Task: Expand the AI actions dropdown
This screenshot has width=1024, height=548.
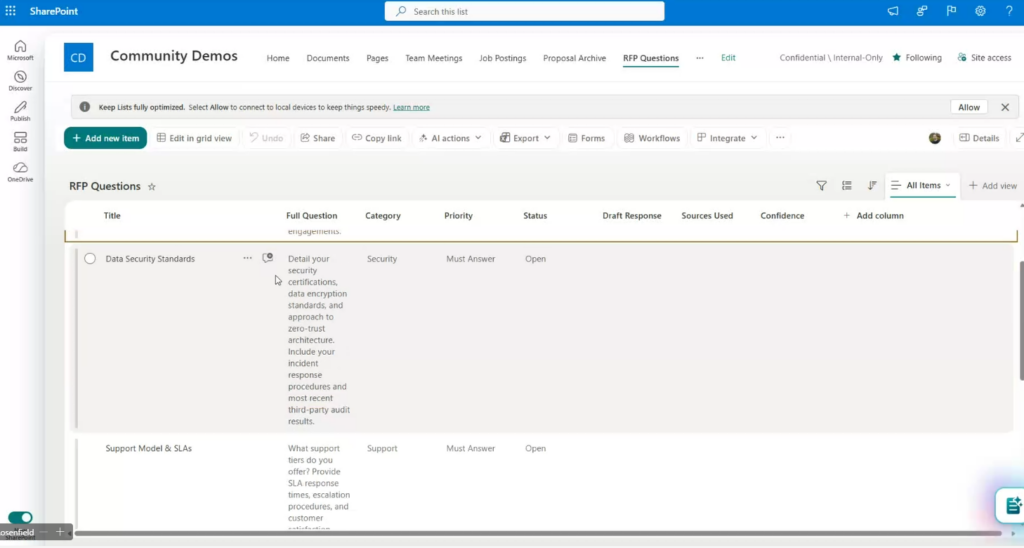Action: (x=450, y=138)
